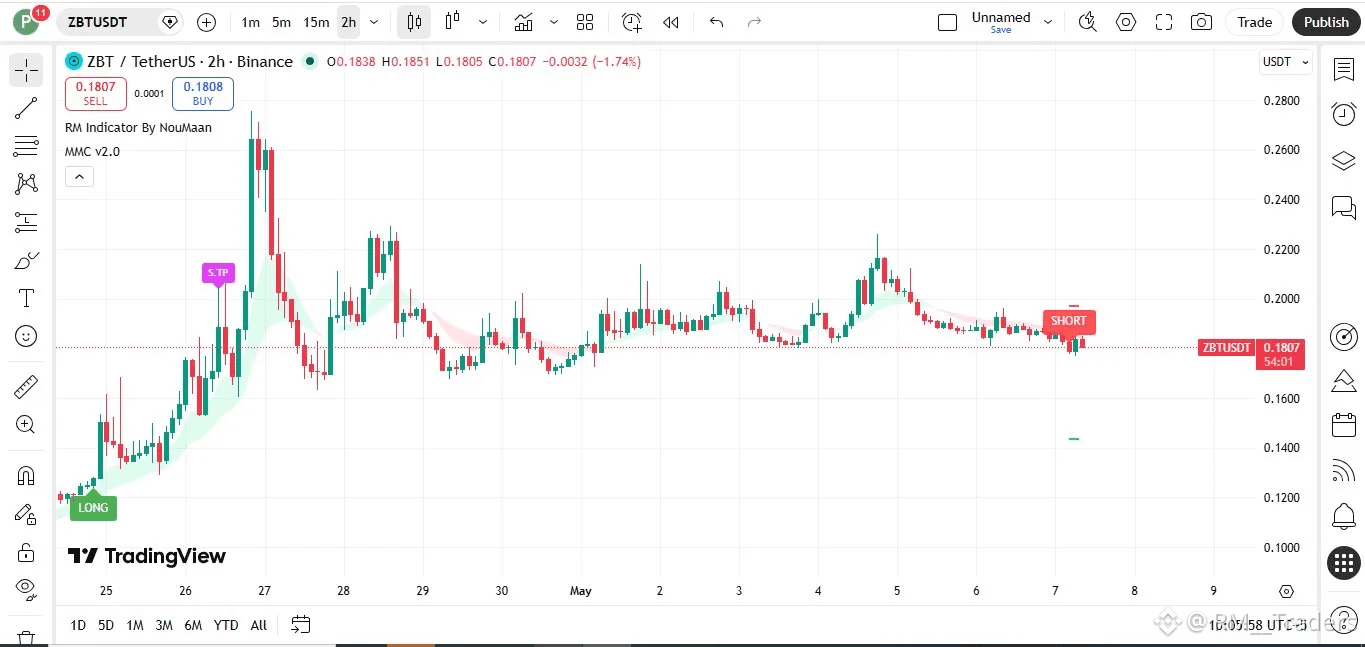Viewport: 1365px width, 647px height.
Task: Toggle the layout setup square icon
Action: [x=947, y=22]
